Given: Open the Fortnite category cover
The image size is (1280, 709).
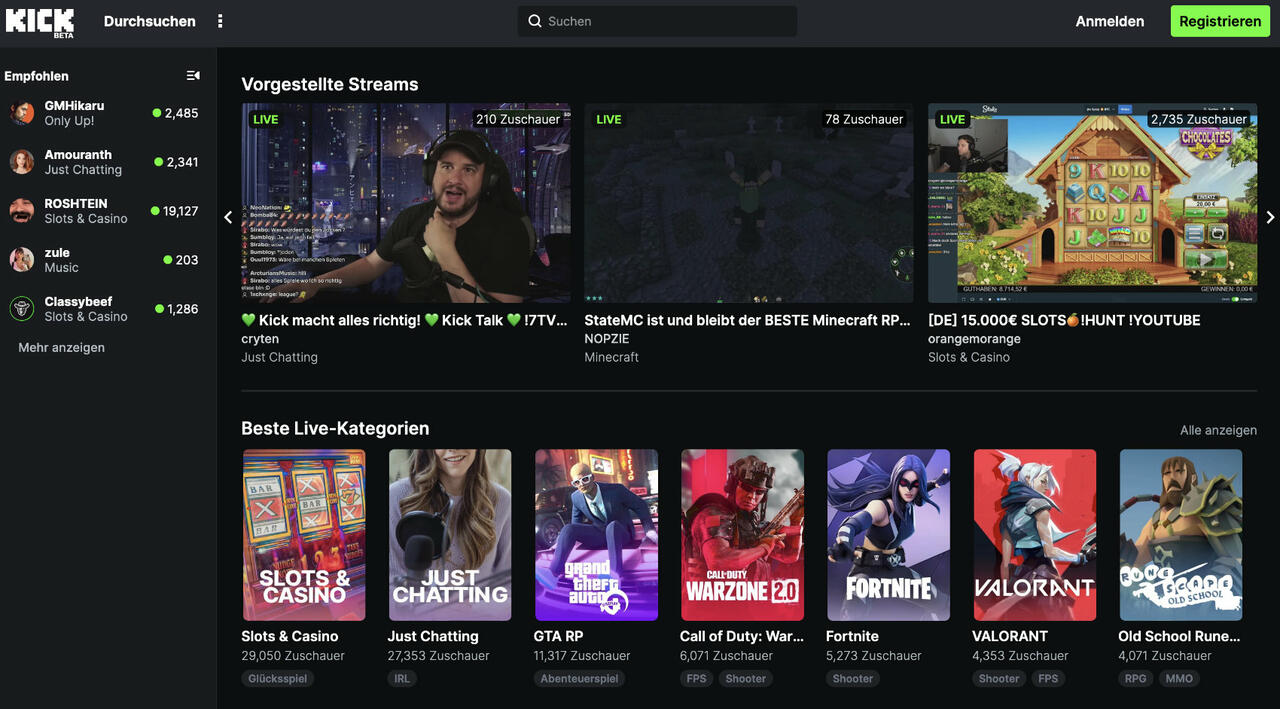Looking at the screenshot, I should (x=888, y=535).
